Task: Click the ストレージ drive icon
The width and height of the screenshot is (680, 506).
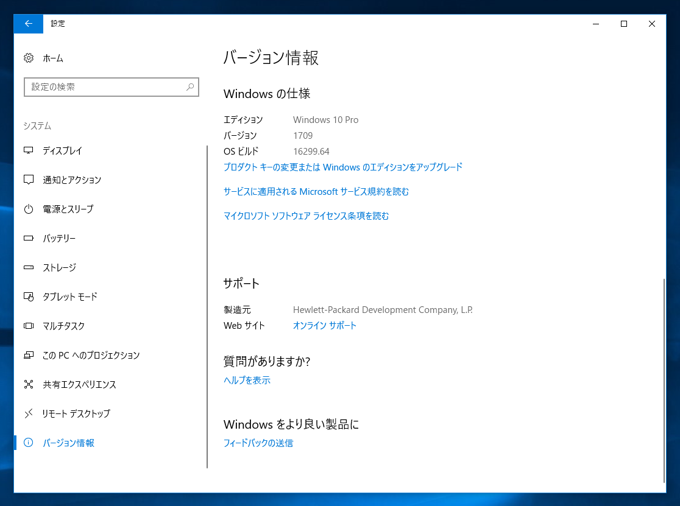Action: (x=29, y=268)
